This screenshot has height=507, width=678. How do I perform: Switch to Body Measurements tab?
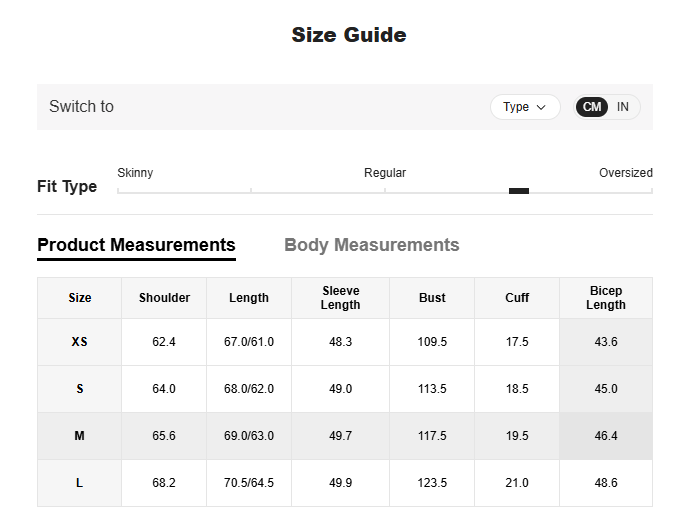pyautogui.click(x=372, y=245)
